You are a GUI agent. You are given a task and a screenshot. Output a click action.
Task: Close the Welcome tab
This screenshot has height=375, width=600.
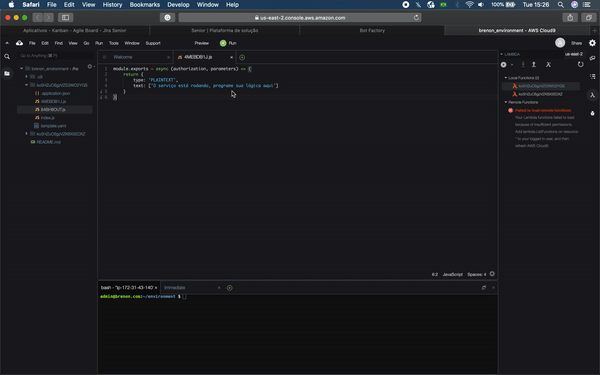[x=168, y=57]
